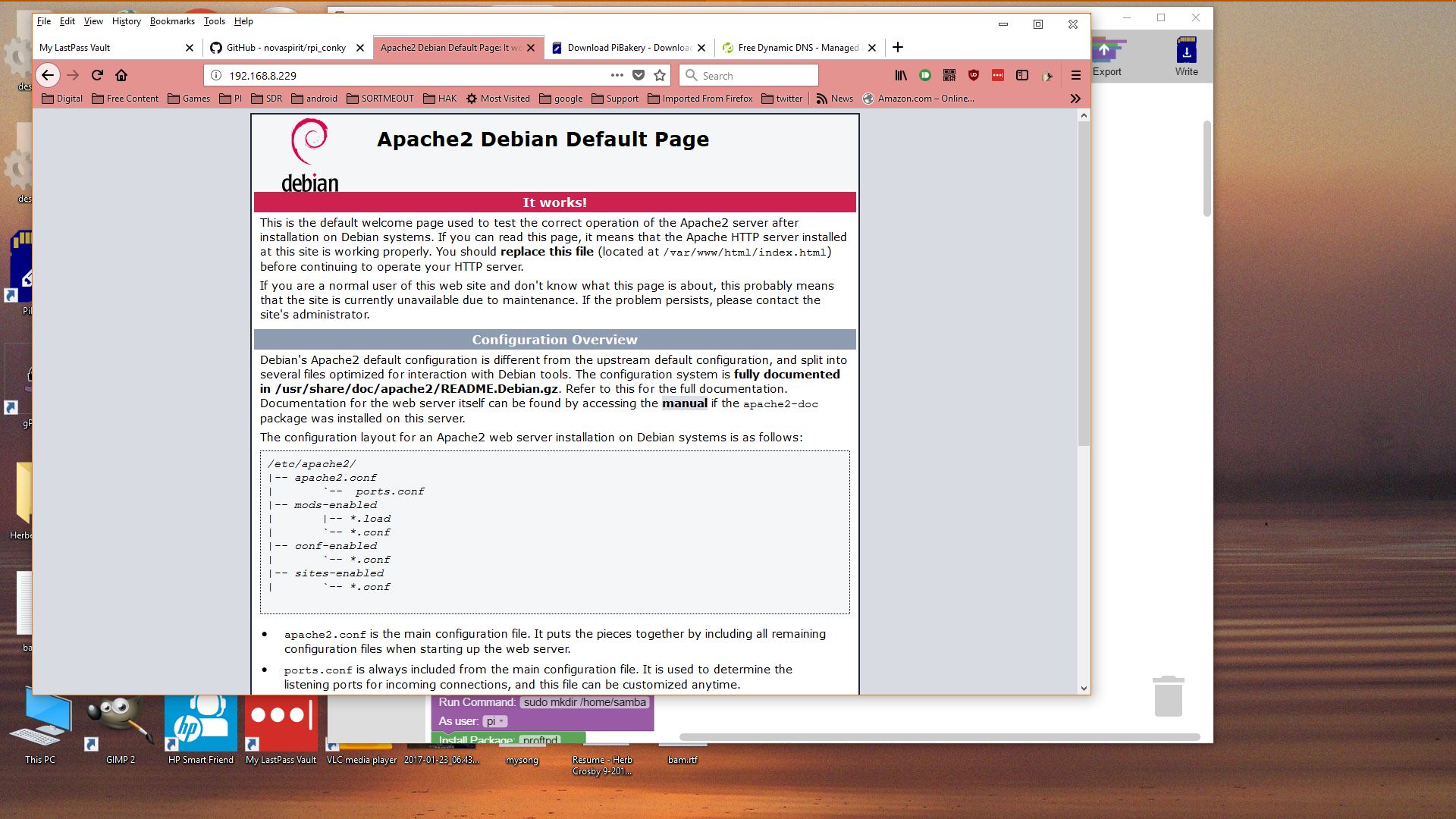Bookmark this page with the star
The image size is (1456, 819).
tap(660, 75)
